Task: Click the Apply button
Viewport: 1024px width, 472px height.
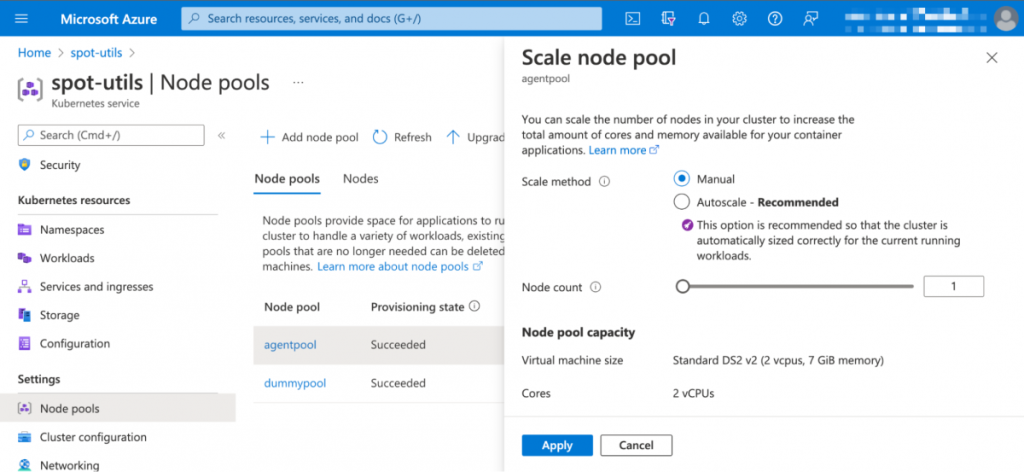Action: 557,445
